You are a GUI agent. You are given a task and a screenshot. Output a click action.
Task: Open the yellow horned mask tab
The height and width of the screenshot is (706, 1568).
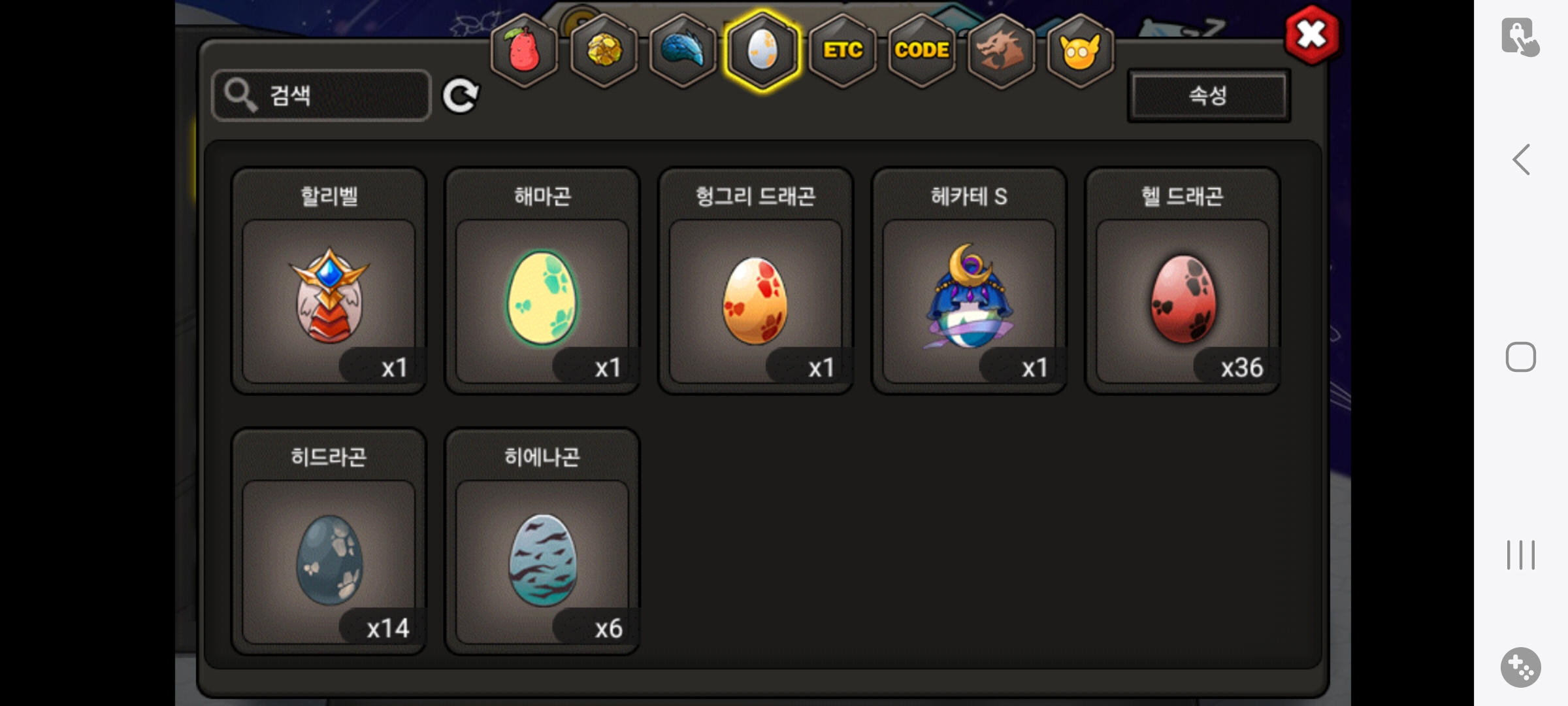(1081, 50)
